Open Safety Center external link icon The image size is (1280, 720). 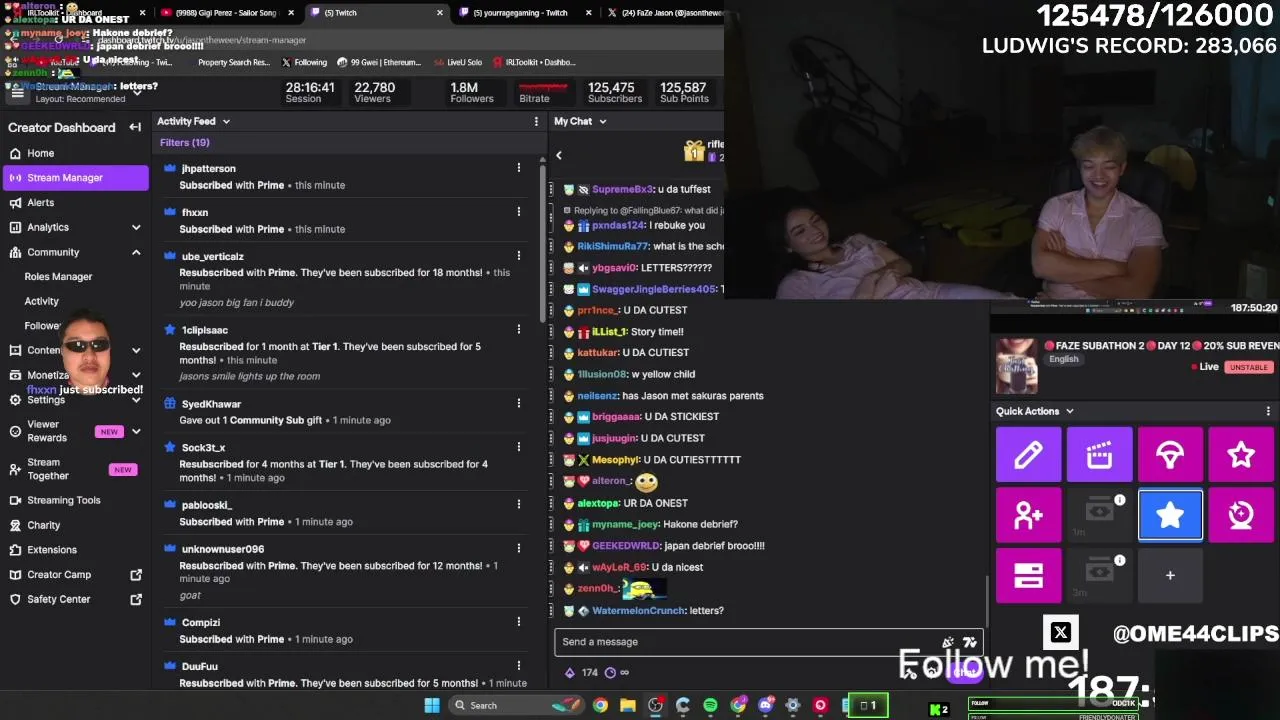(136, 599)
